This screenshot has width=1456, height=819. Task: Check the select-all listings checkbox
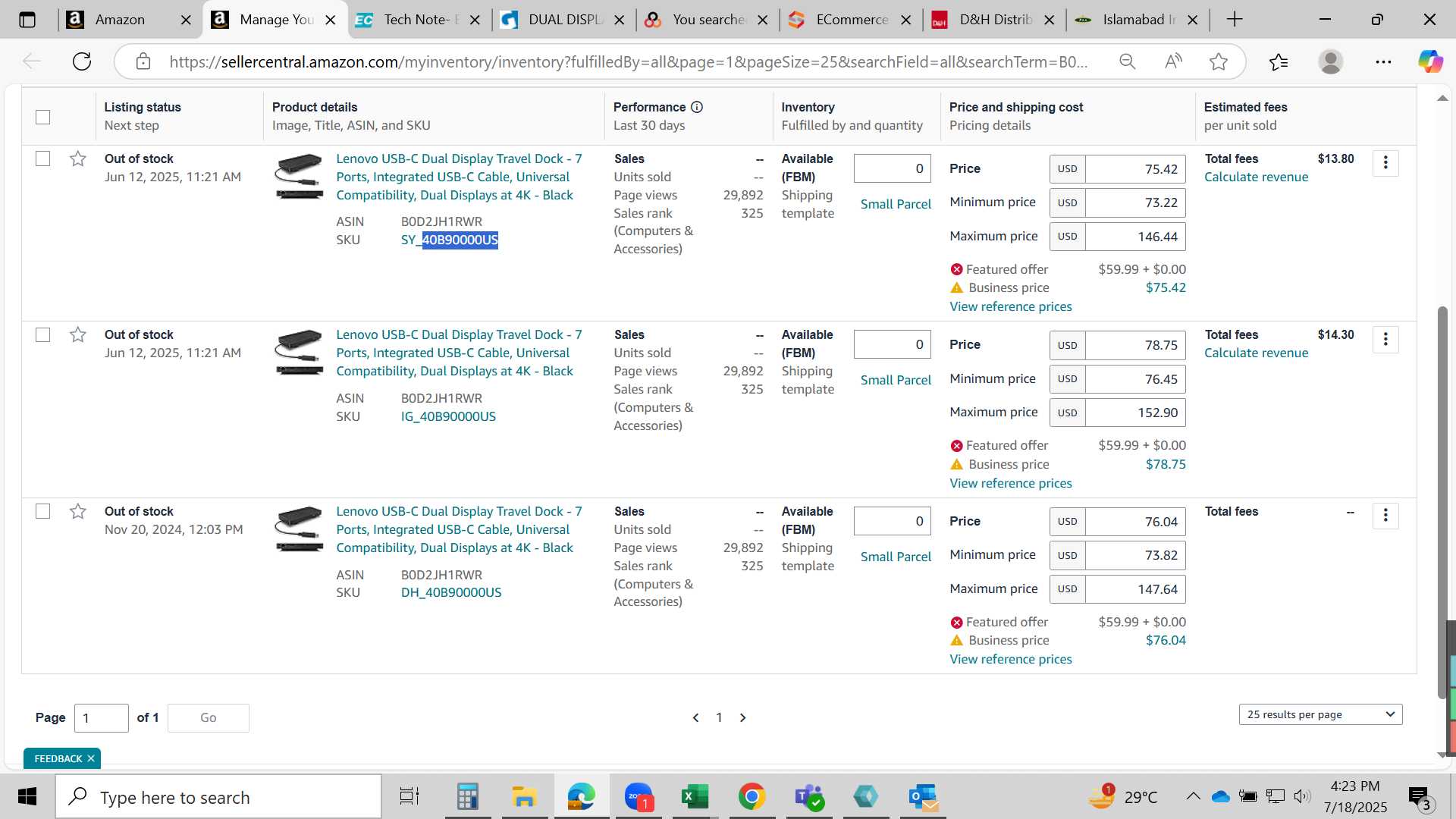[43, 117]
